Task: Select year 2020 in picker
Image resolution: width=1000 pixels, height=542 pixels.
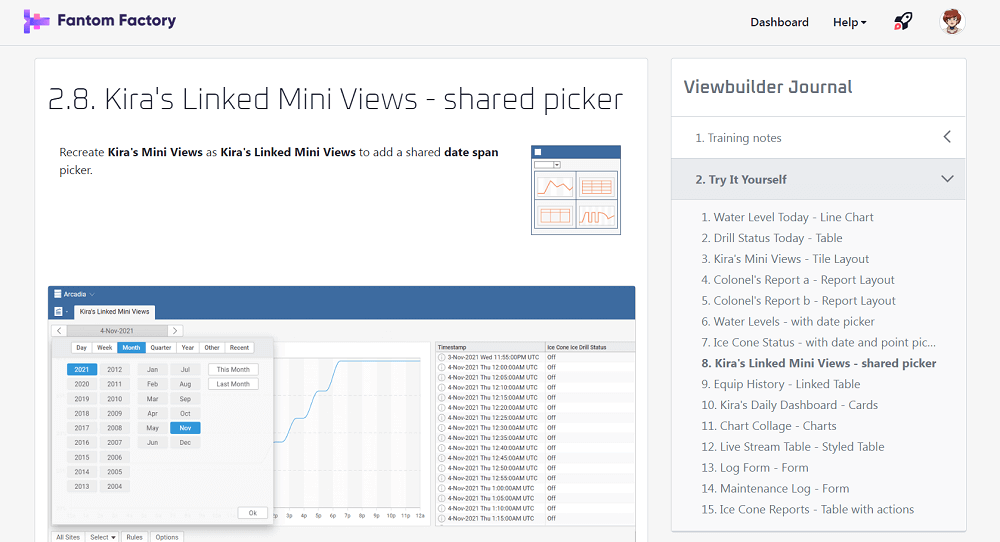Action: 82,385
